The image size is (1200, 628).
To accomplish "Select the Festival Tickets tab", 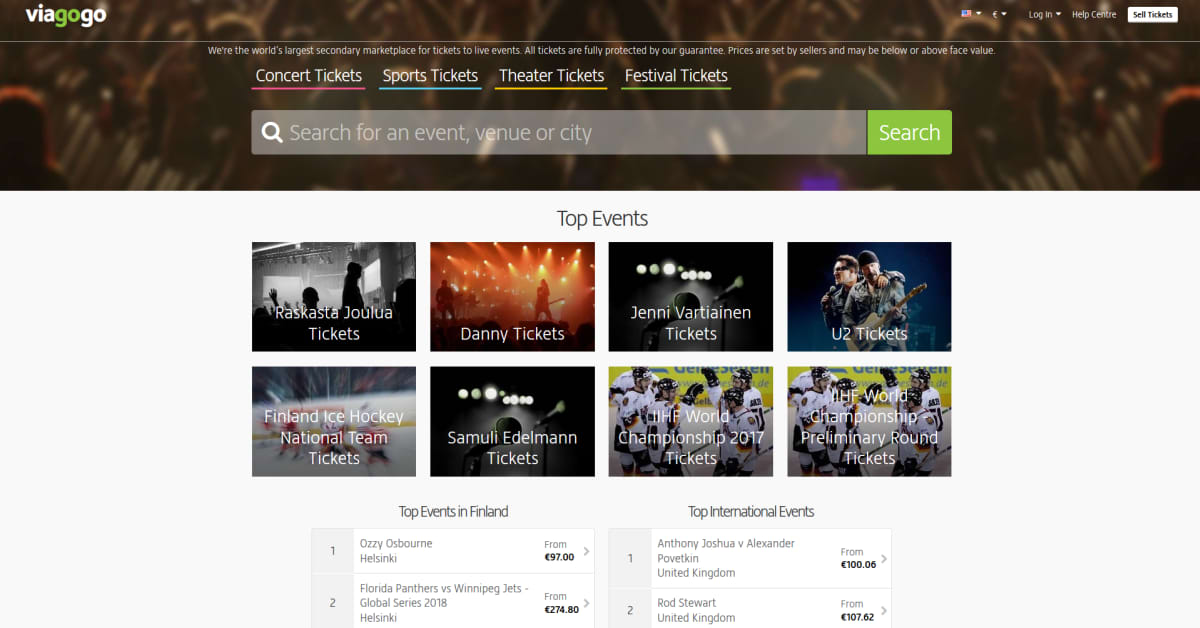I will 676,76.
